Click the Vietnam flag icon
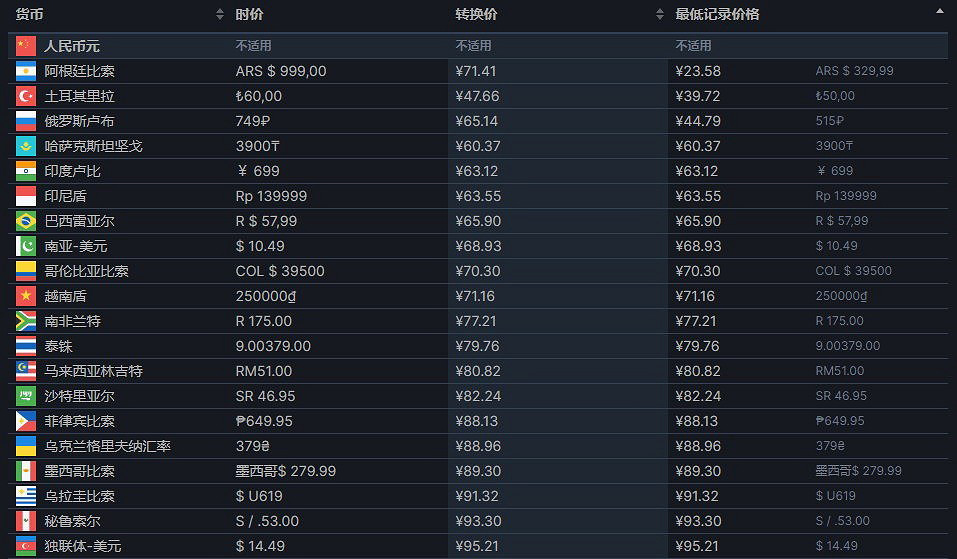This screenshot has height=559, width=957. coord(26,296)
